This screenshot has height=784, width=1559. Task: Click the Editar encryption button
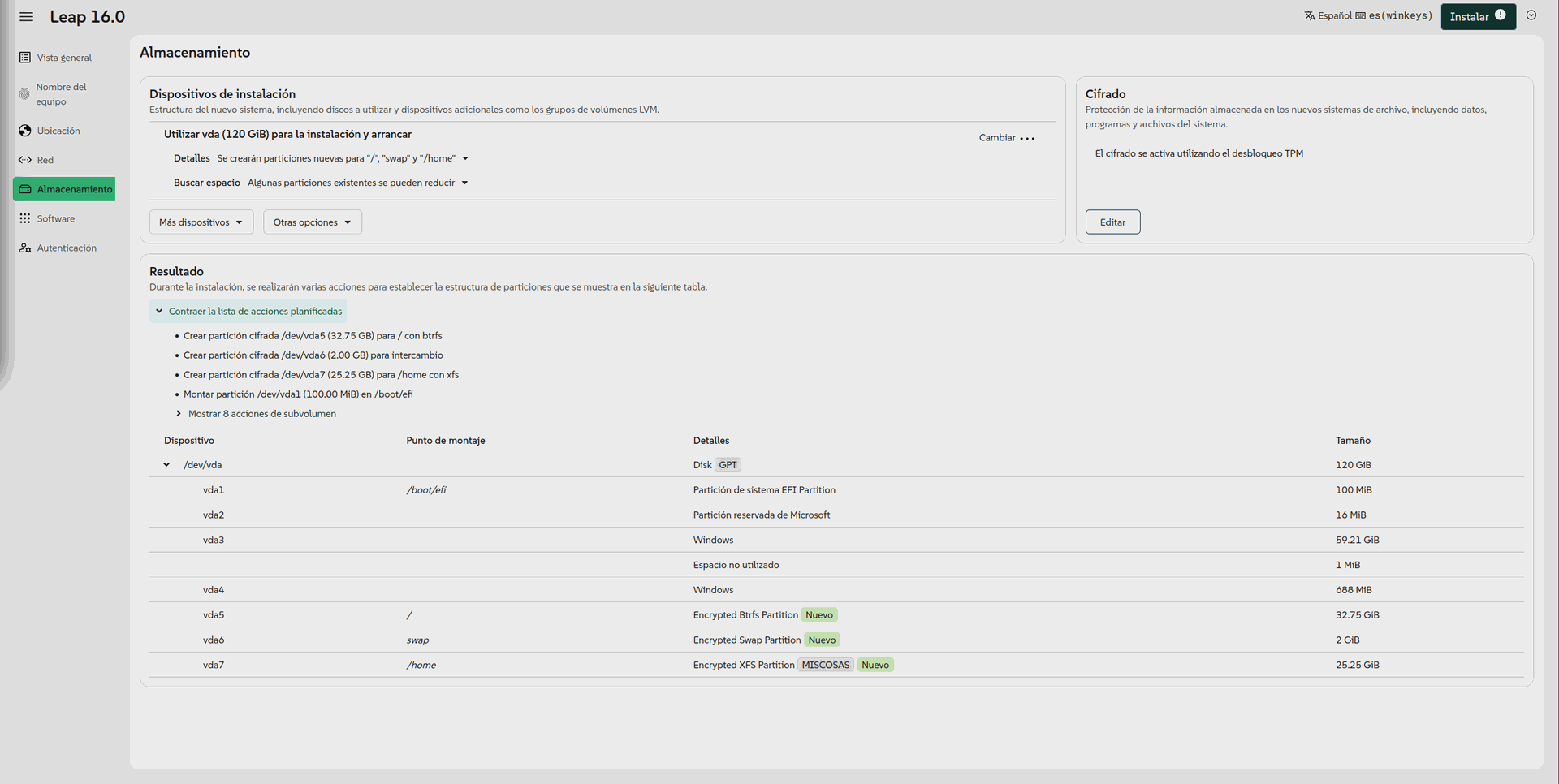click(x=1112, y=222)
